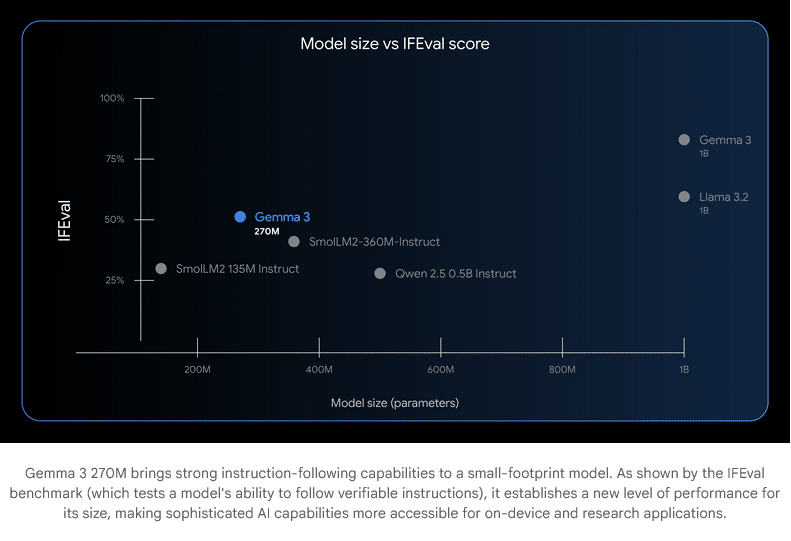
Task: Click the 'Llama 3.2' label text
Action: (724, 197)
